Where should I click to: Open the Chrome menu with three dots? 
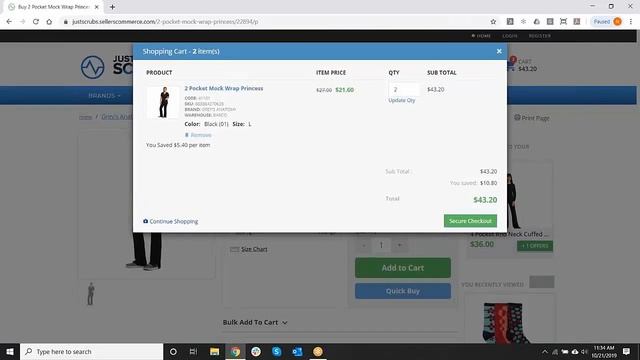click(x=631, y=22)
